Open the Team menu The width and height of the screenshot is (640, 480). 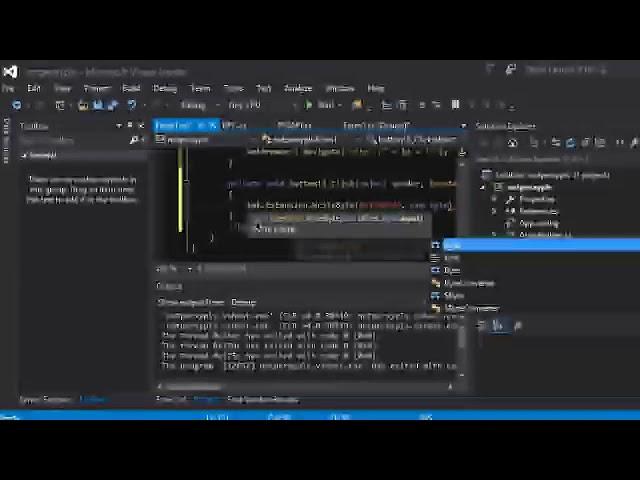[201, 89]
